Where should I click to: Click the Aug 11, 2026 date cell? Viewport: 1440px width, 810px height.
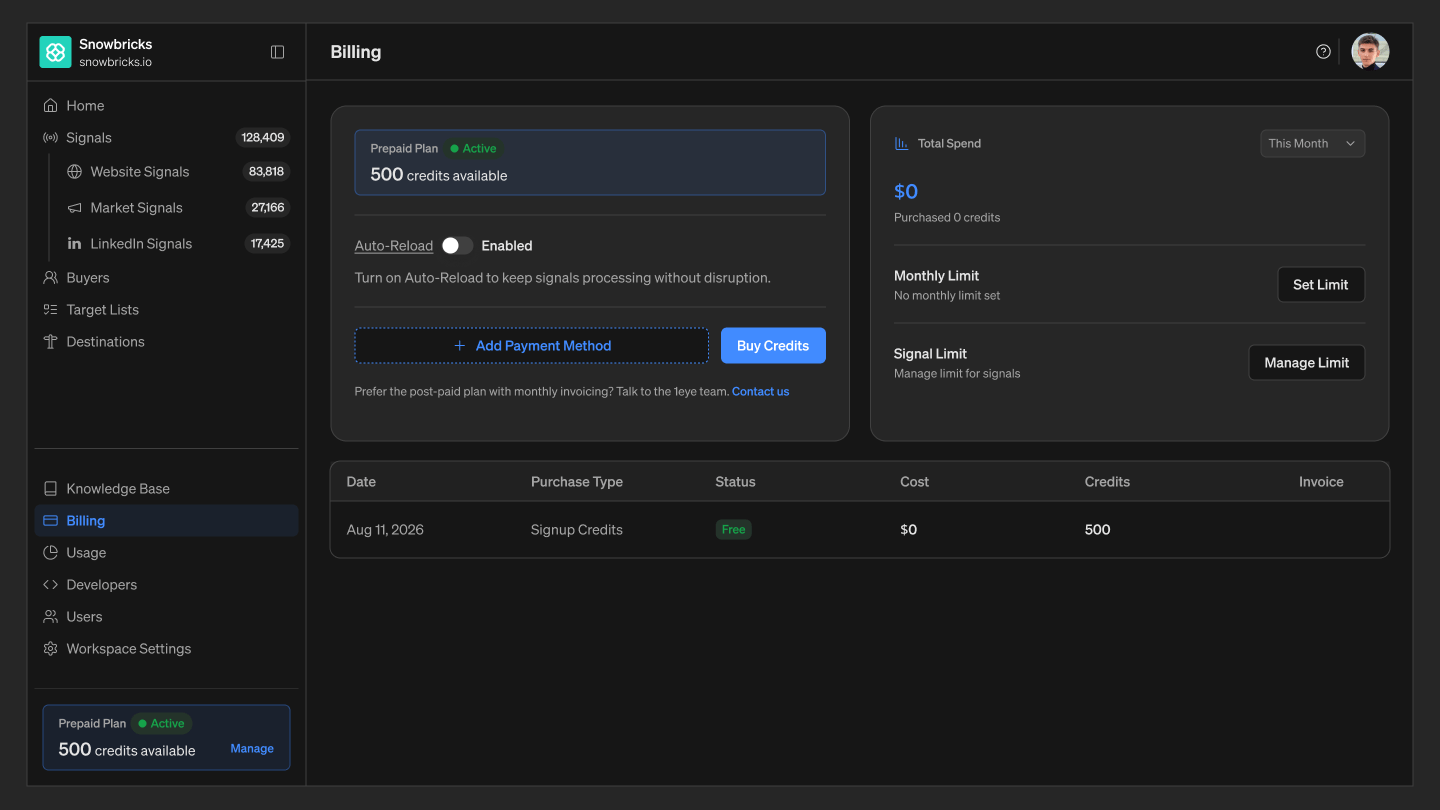point(385,530)
